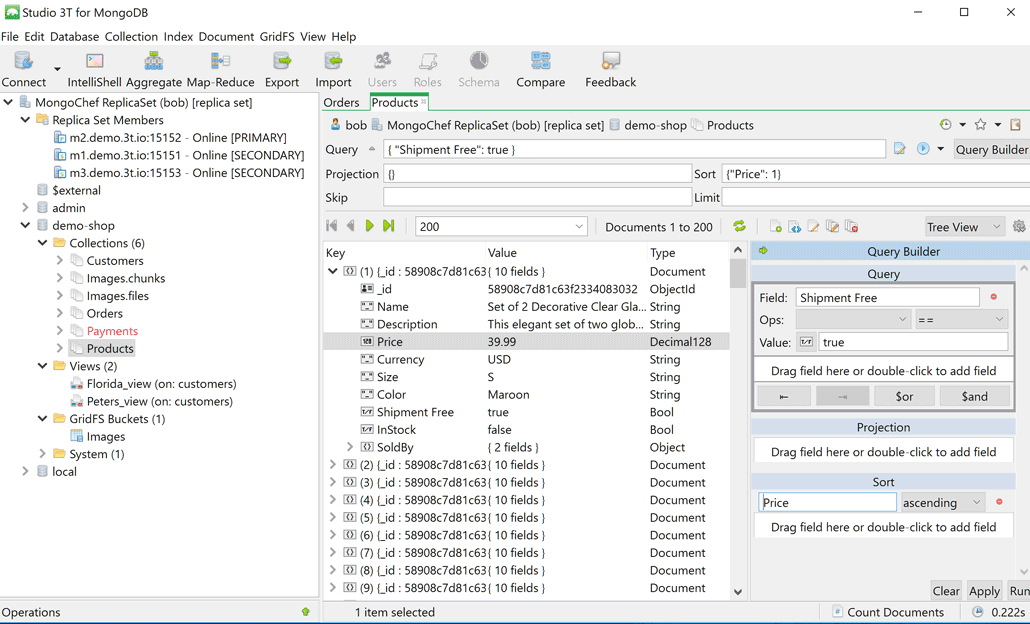Click Count Documents in the status bar
The image size is (1030, 624).
[x=887, y=612]
